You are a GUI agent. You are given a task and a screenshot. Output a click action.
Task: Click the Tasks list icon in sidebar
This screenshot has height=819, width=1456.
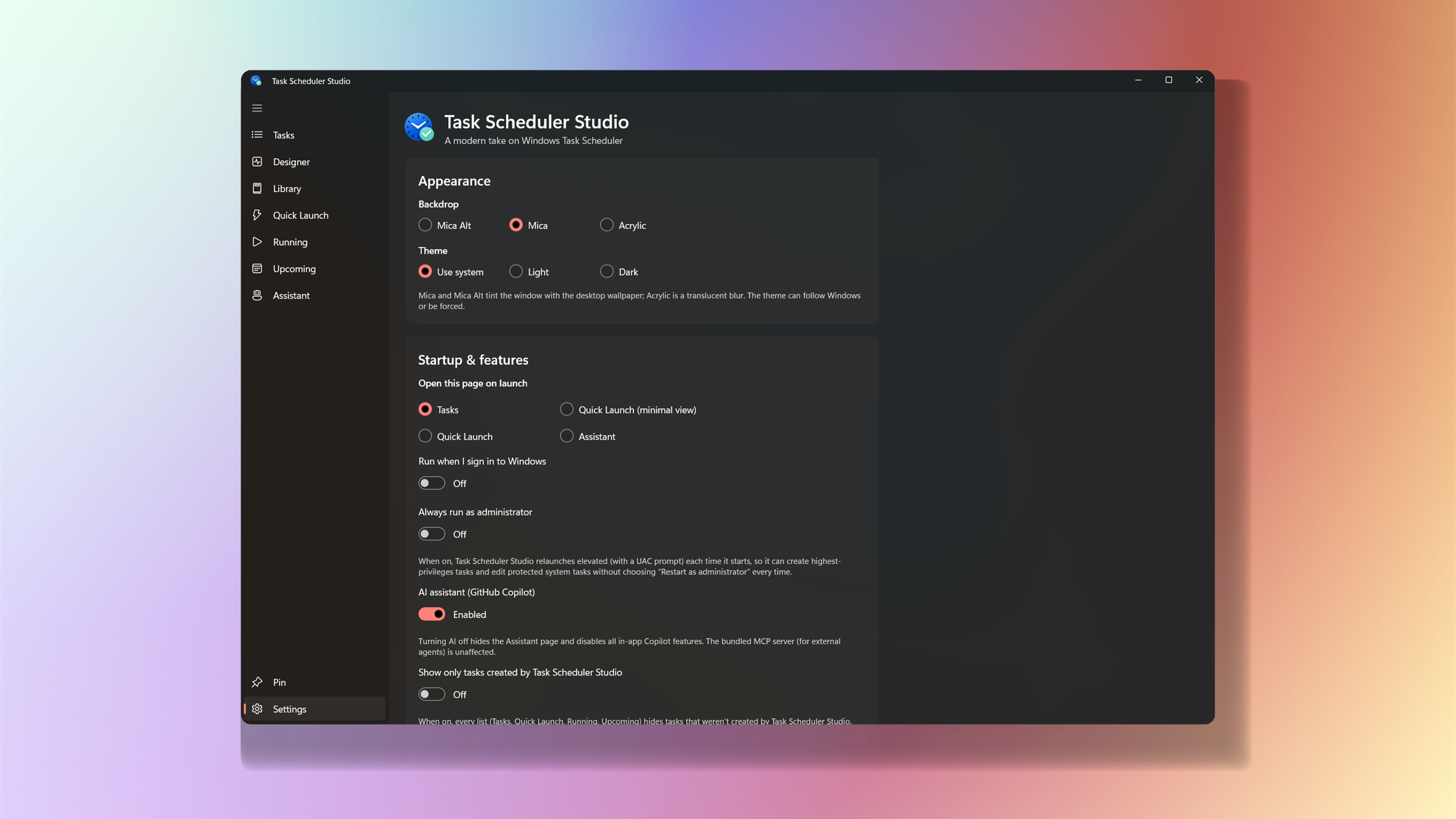tap(257, 135)
